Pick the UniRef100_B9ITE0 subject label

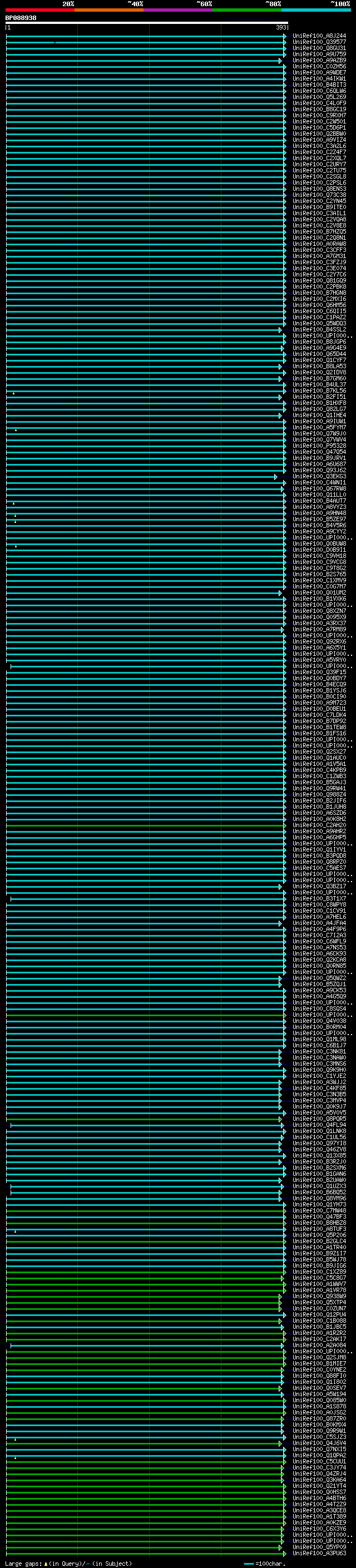click(319, 207)
